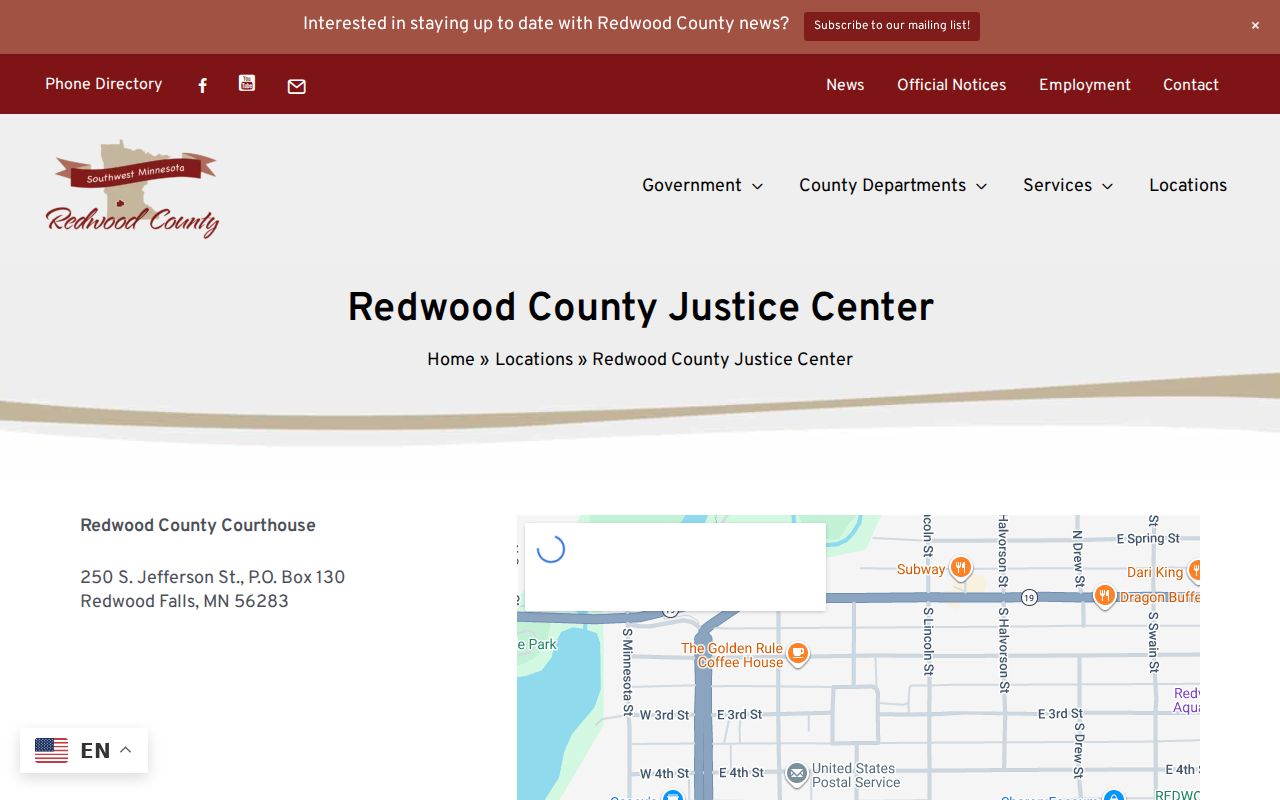Open the Facebook icon link
This screenshot has width=1280, height=800.
coord(202,86)
